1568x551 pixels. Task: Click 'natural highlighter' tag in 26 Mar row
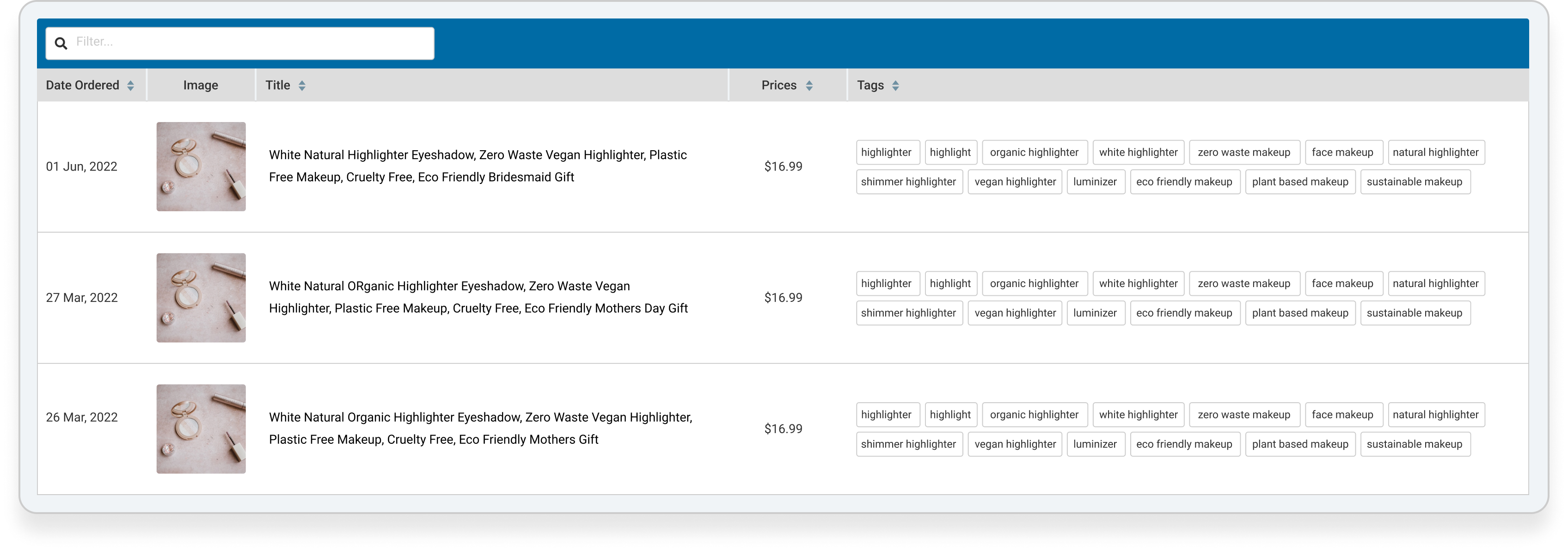tap(1436, 415)
